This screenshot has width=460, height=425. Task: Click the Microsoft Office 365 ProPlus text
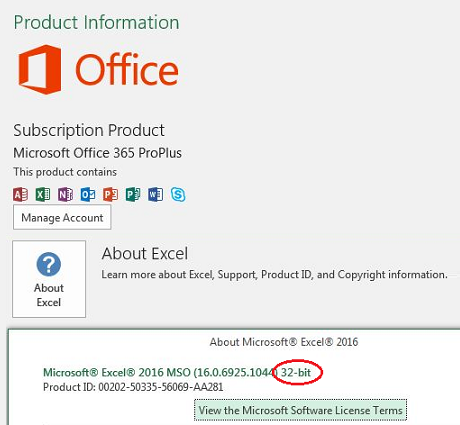[x=97, y=153]
